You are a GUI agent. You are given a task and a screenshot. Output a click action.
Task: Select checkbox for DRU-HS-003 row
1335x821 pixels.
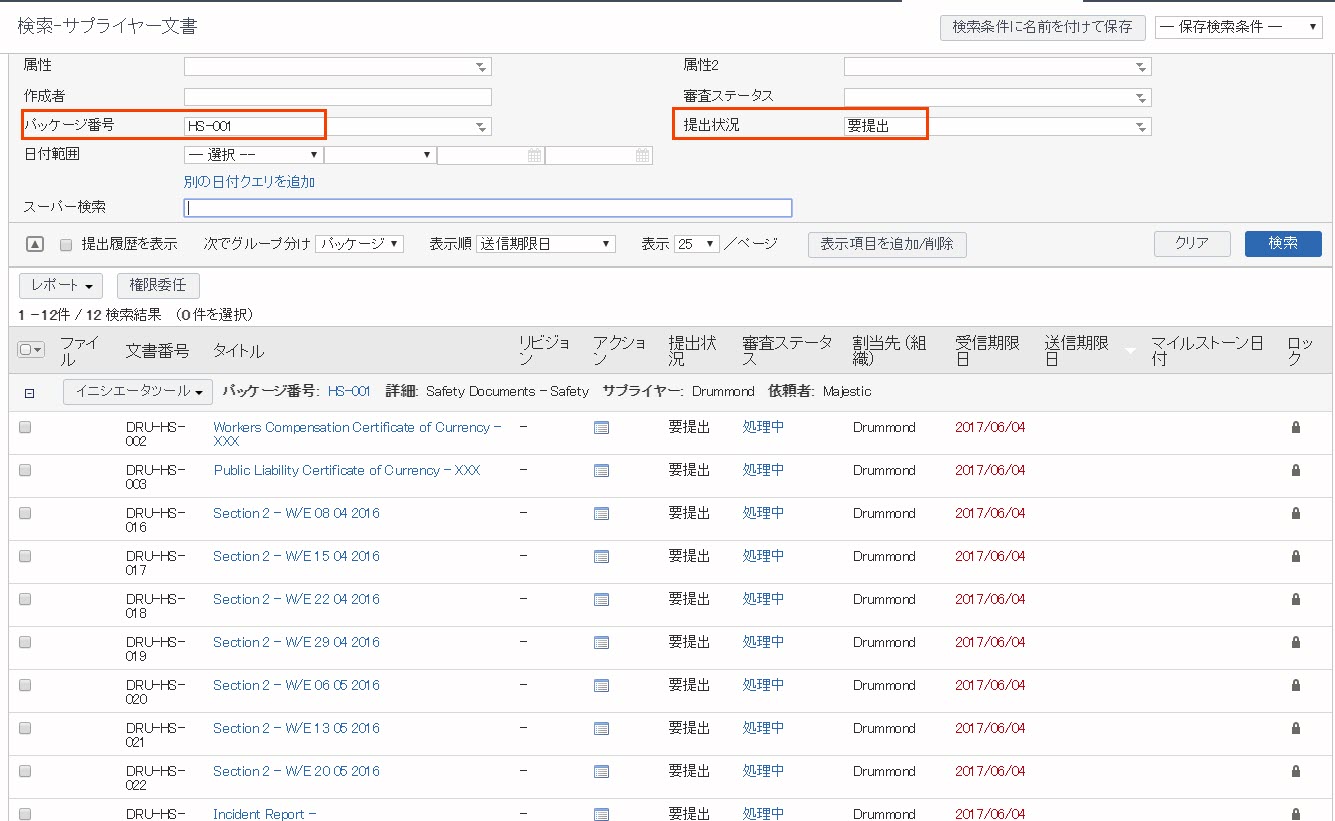(x=25, y=470)
